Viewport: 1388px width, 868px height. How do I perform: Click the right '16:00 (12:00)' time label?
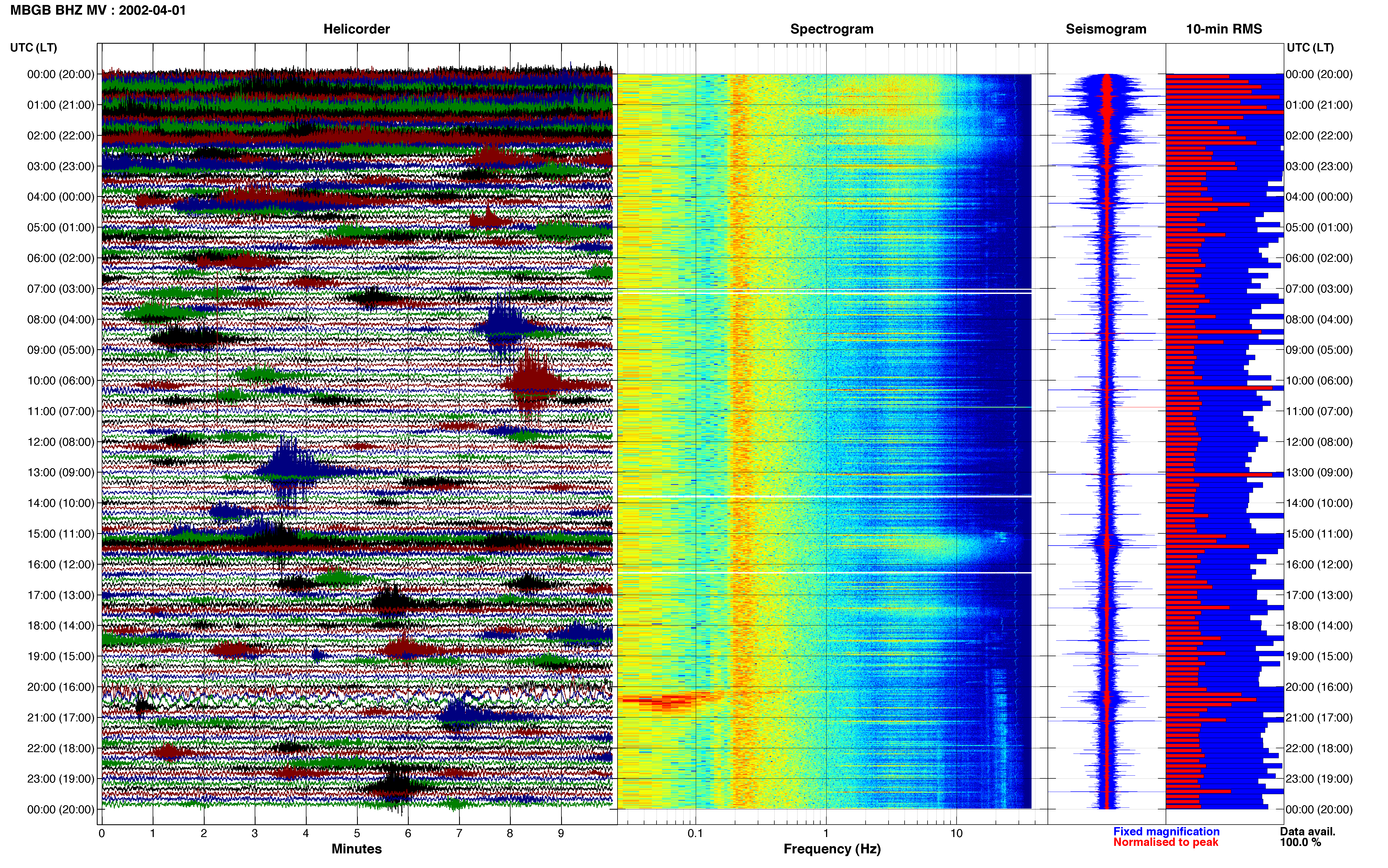click(1319, 565)
